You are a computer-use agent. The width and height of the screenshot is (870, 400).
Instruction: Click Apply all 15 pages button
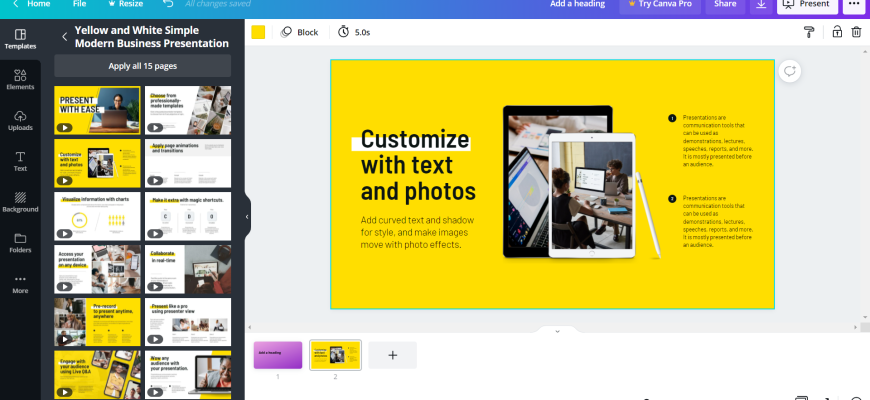(x=142, y=66)
